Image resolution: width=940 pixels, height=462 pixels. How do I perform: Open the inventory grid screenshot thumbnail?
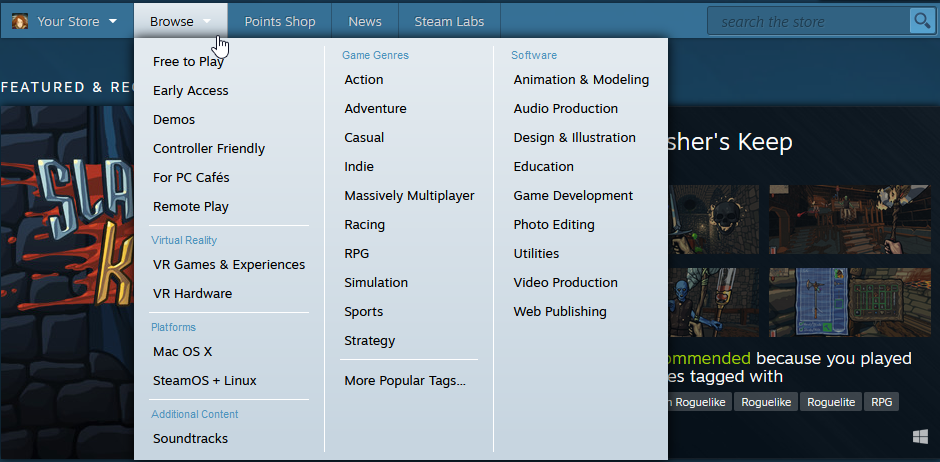tap(849, 302)
